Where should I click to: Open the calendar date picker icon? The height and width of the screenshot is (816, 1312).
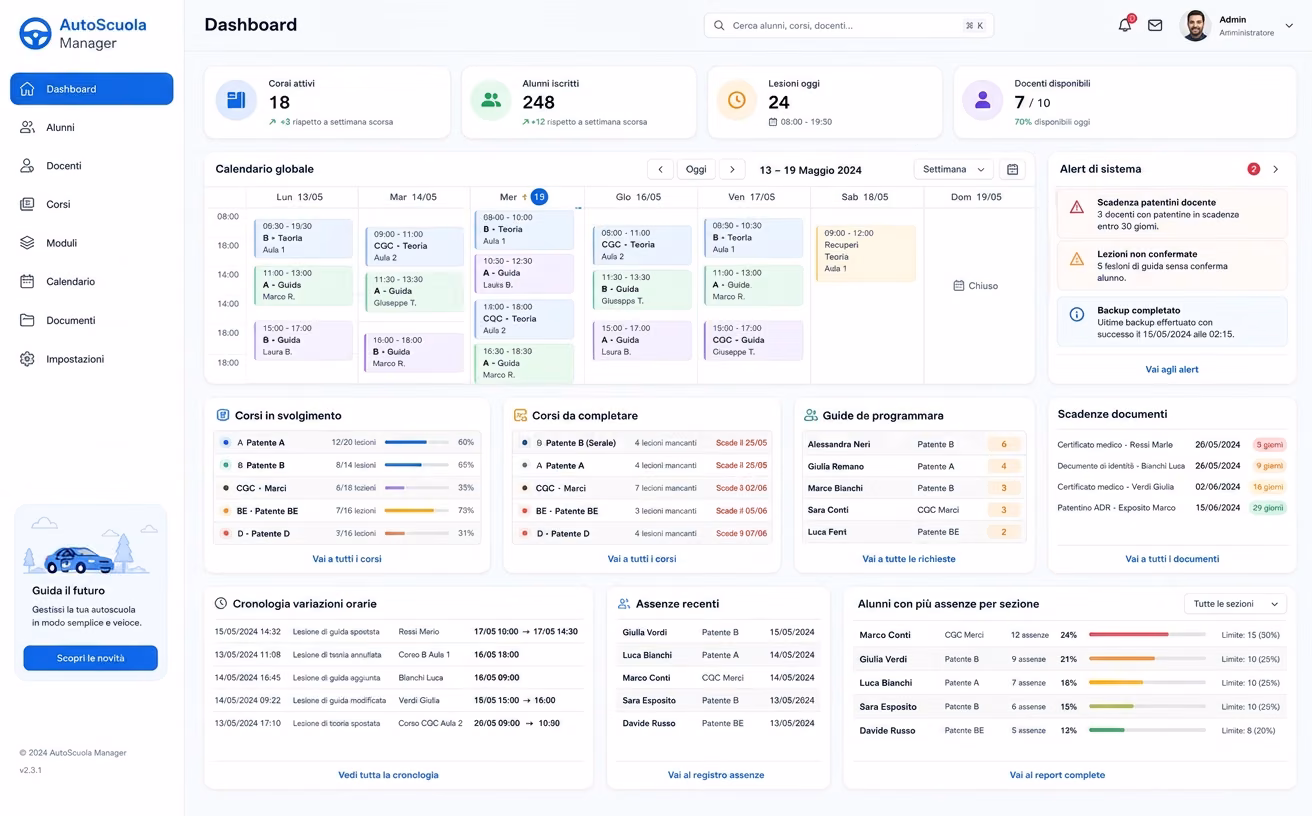tap(1013, 169)
